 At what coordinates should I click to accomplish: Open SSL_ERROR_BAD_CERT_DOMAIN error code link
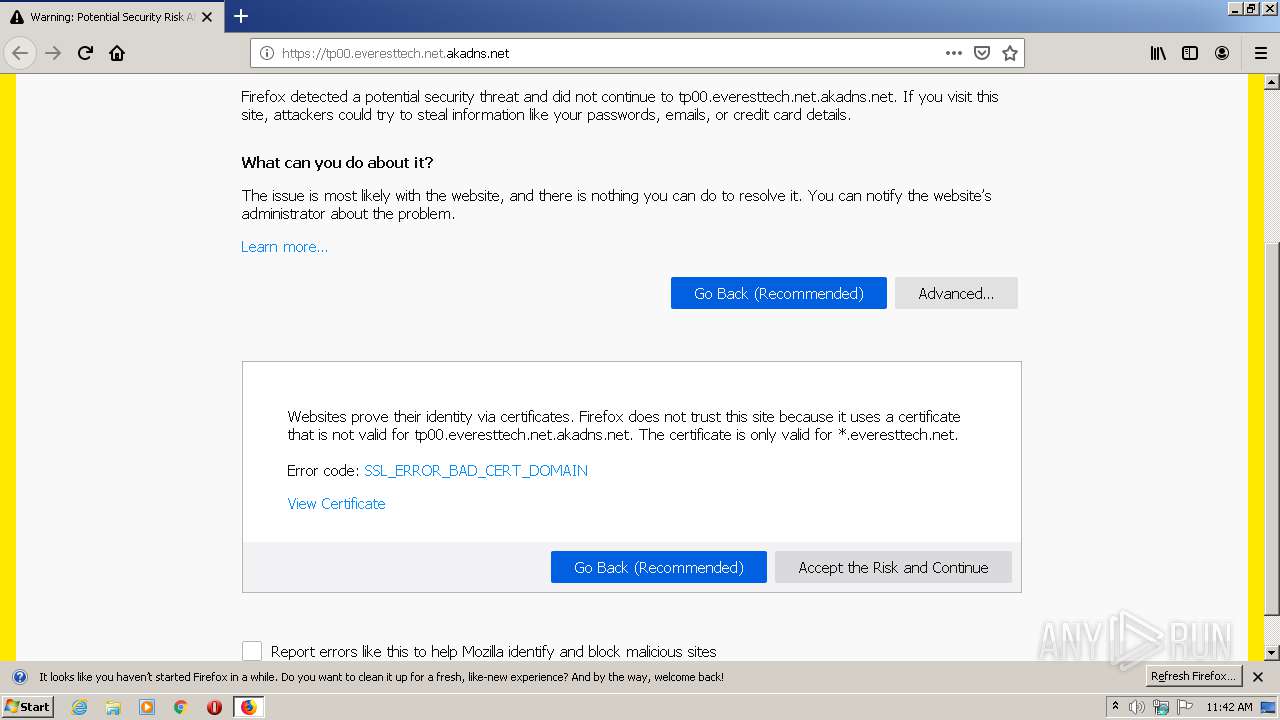coord(476,470)
